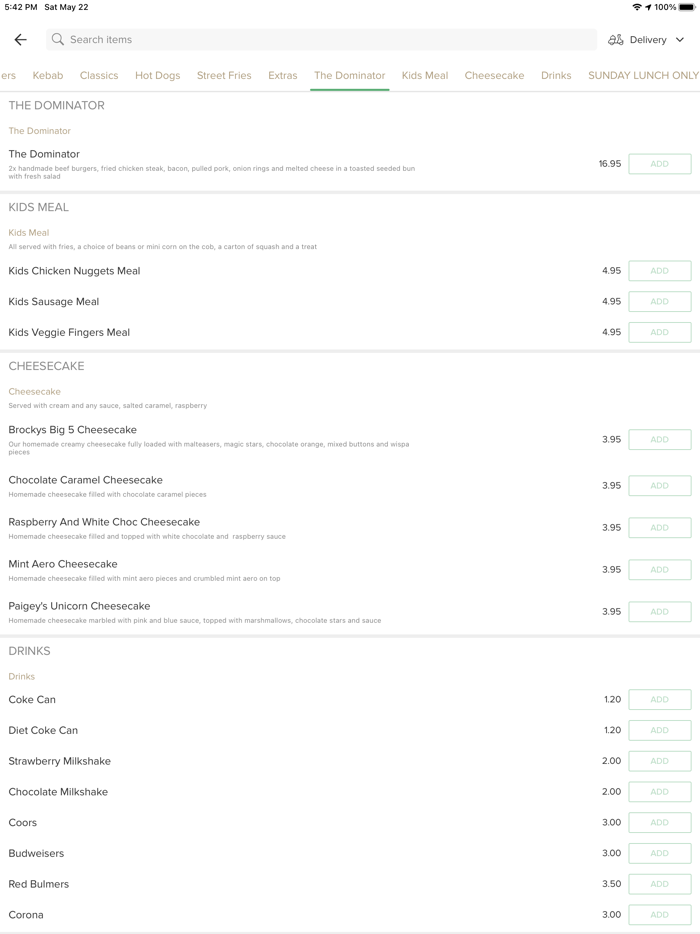The width and height of the screenshot is (700, 934).
Task: Tap the Wi-Fi status icon
Action: coord(637,7)
